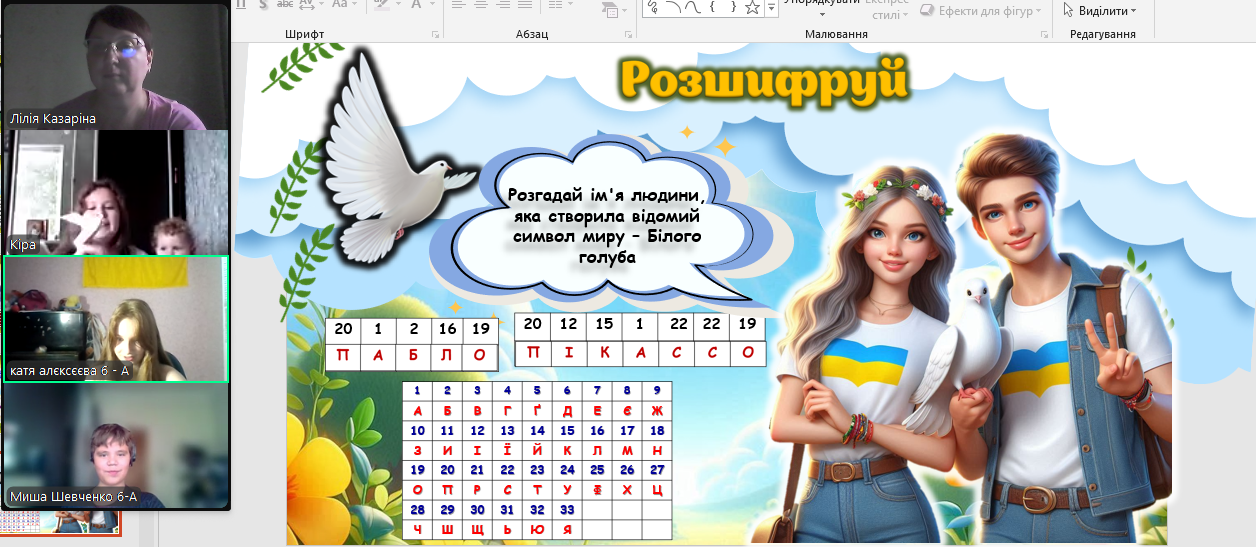1256x547 pixels.
Task: Center the paragraph text
Action: click(x=481, y=4)
